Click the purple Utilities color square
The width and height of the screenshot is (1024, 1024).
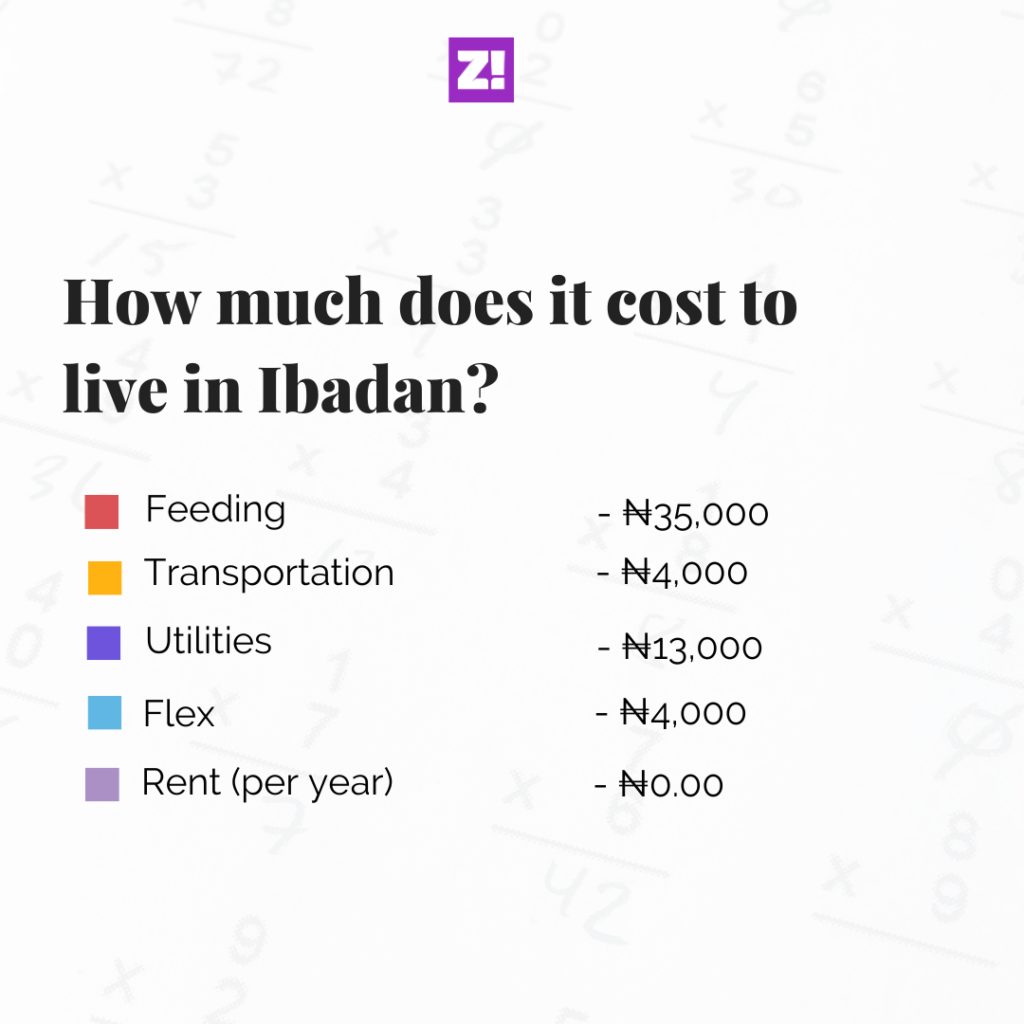(x=104, y=643)
